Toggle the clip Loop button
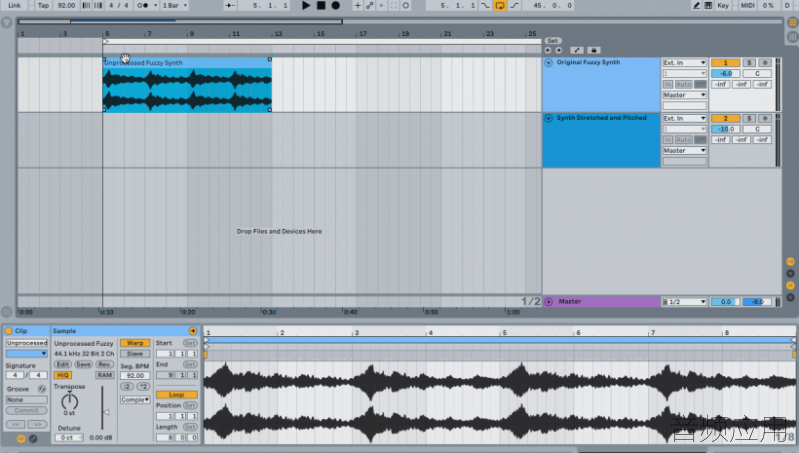Screen dimensions: 799x453 176,394
